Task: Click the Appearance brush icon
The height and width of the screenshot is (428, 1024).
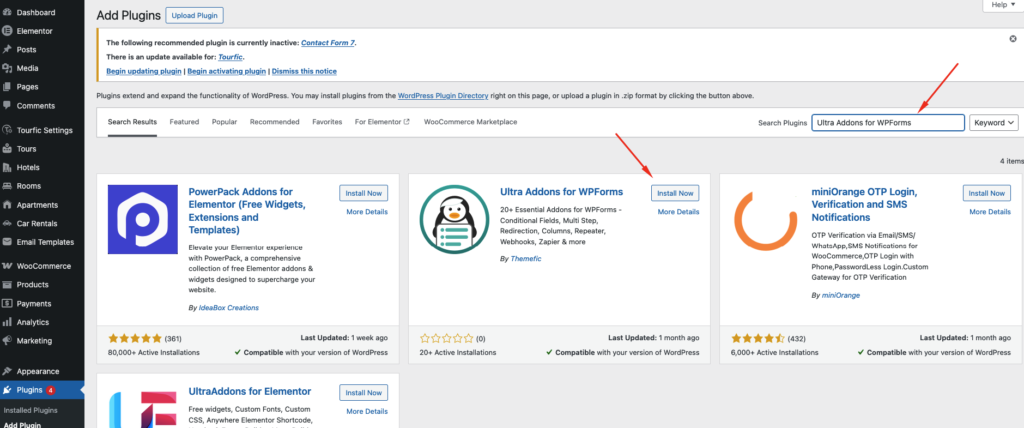Action: [7, 371]
